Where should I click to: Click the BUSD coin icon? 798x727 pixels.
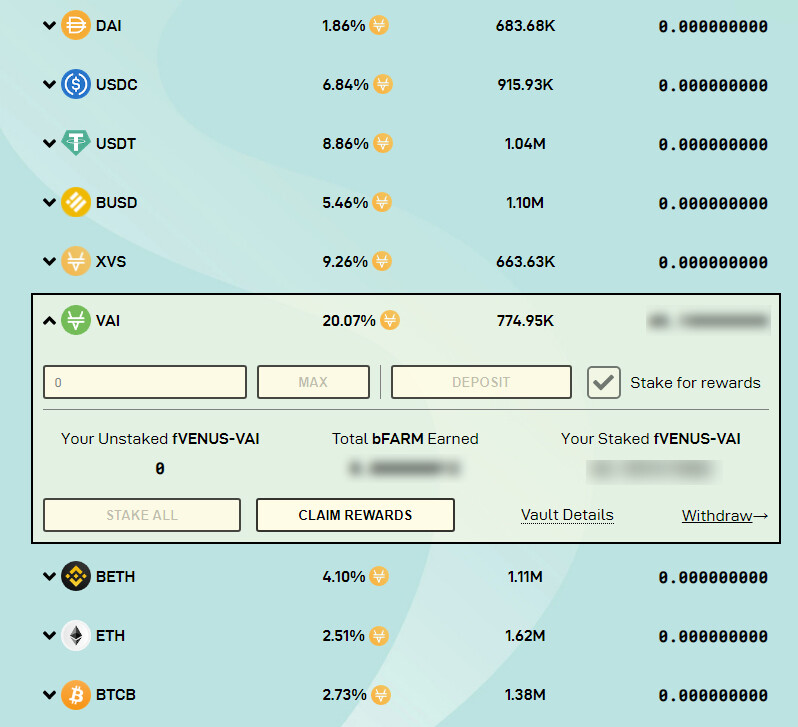[76, 202]
